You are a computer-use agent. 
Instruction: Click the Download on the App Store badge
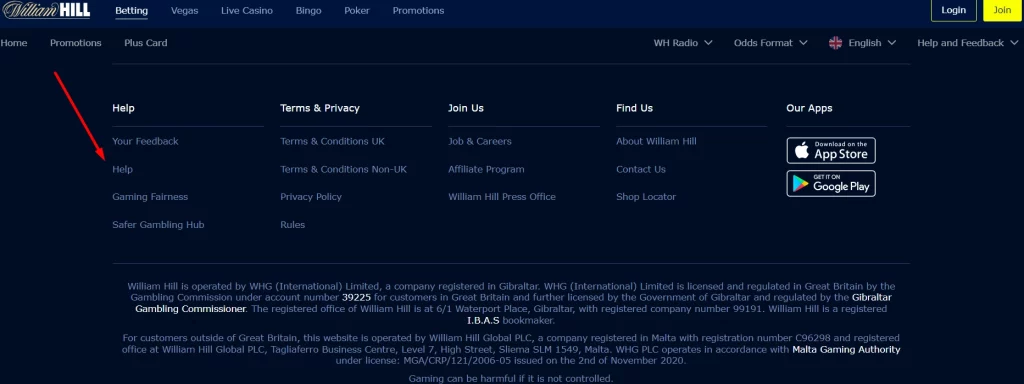coord(831,150)
